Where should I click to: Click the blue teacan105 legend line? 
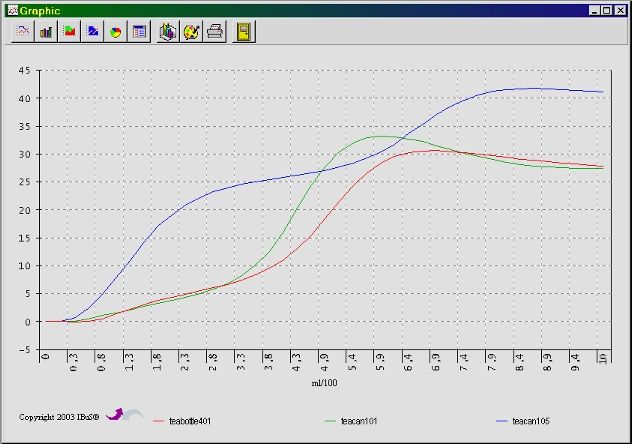pyautogui.click(x=502, y=421)
